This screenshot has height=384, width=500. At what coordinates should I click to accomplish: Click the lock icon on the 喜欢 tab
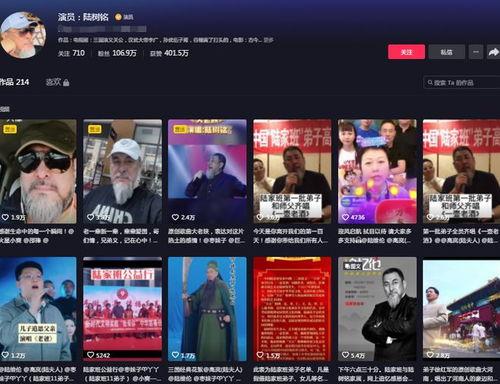tap(66, 82)
